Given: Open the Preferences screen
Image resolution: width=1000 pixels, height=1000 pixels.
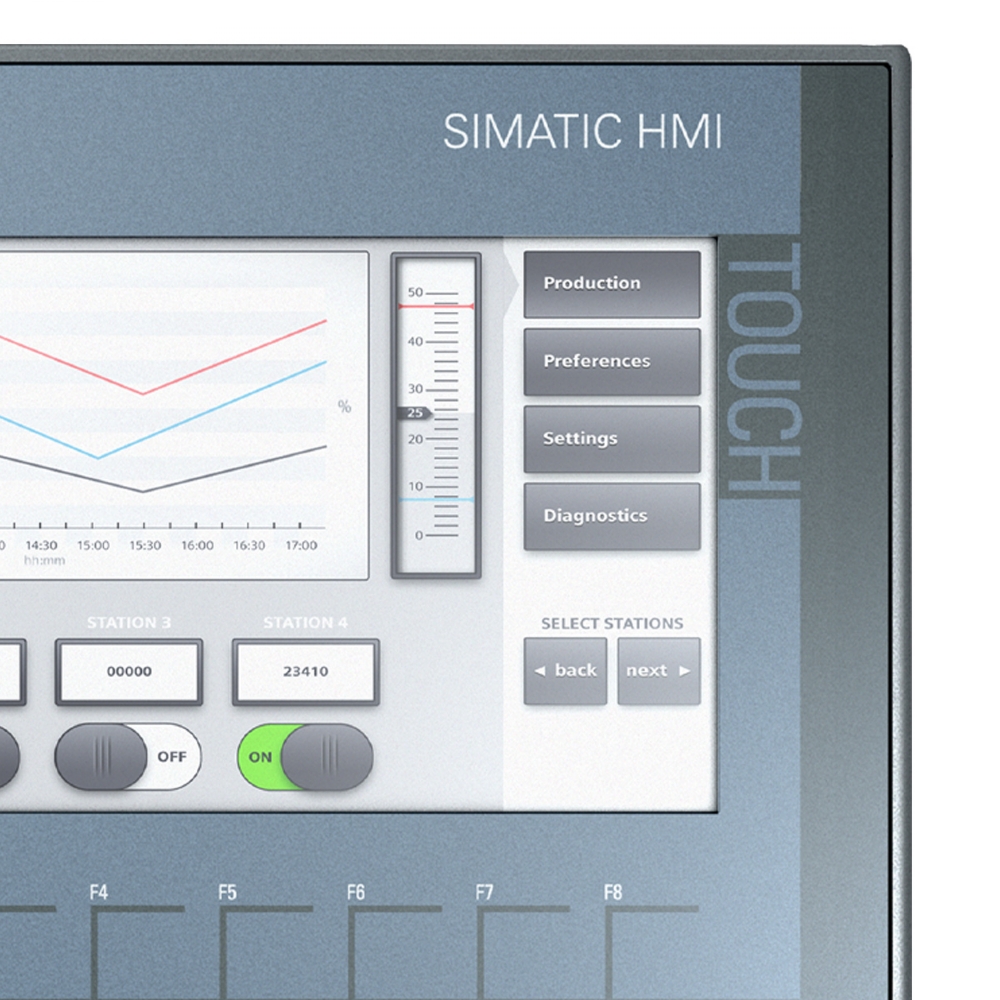Looking at the screenshot, I should coord(611,362).
